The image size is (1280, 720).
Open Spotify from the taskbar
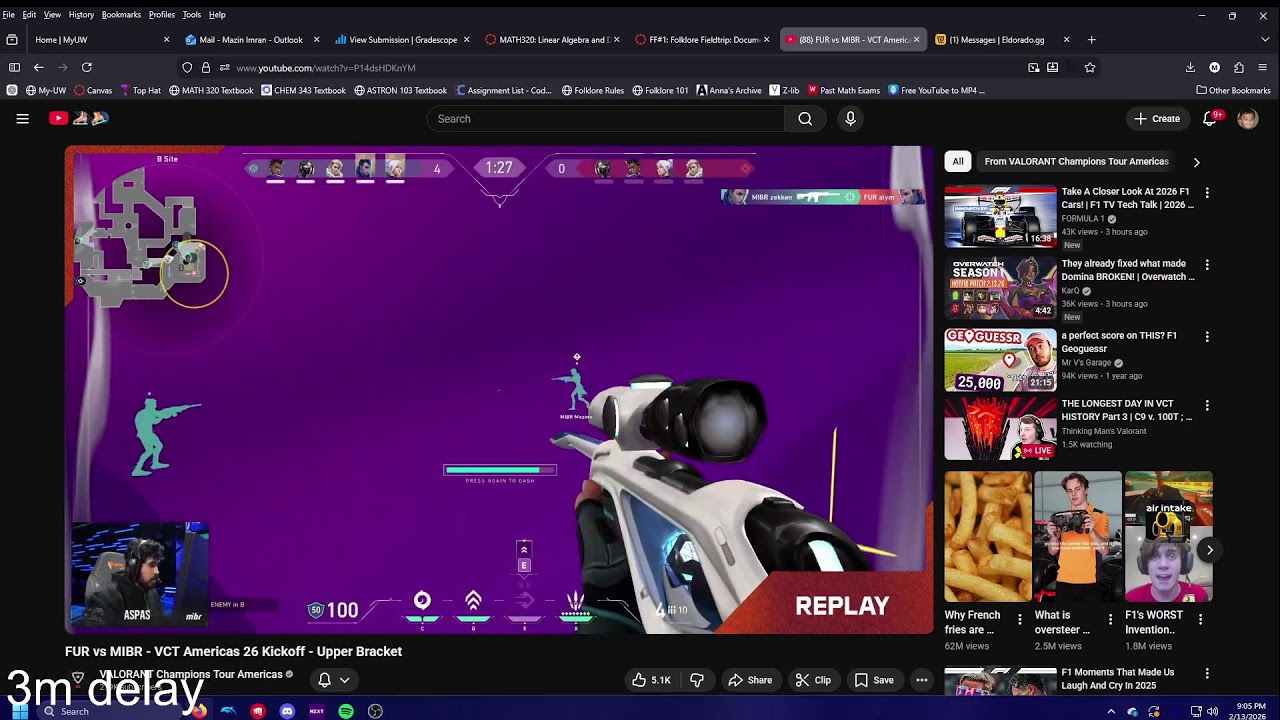click(346, 711)
